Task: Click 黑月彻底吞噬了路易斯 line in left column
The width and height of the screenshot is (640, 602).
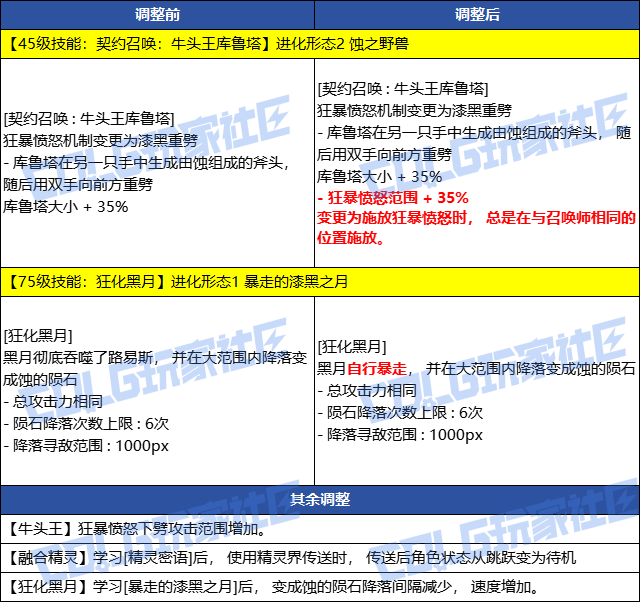Action: (x=155, y=358)
